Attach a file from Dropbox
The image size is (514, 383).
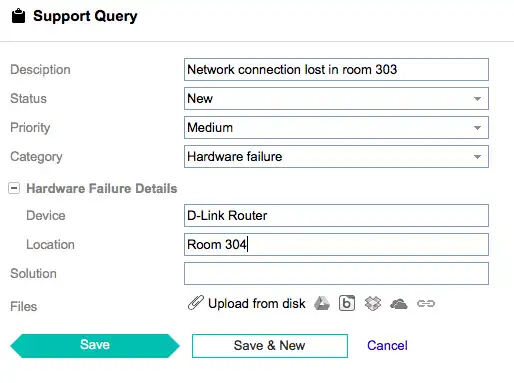373,303
